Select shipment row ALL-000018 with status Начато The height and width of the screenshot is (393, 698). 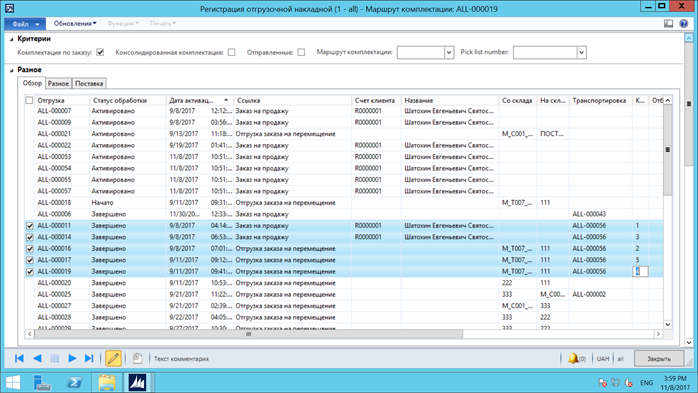pos(344,203)
